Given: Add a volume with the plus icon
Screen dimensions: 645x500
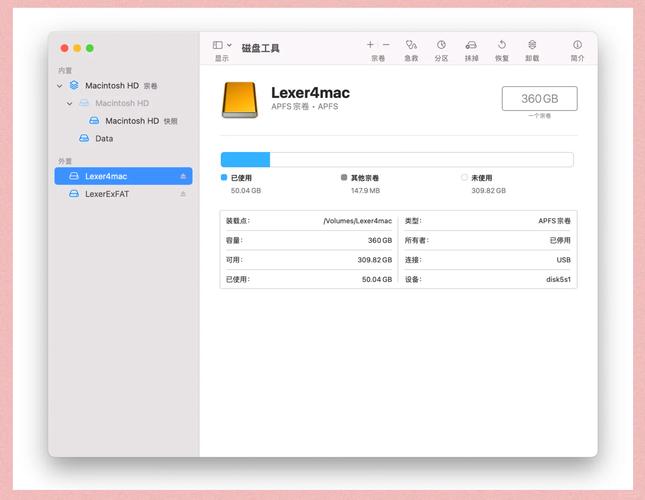Looking at the screenshot, I should point(370,44).
